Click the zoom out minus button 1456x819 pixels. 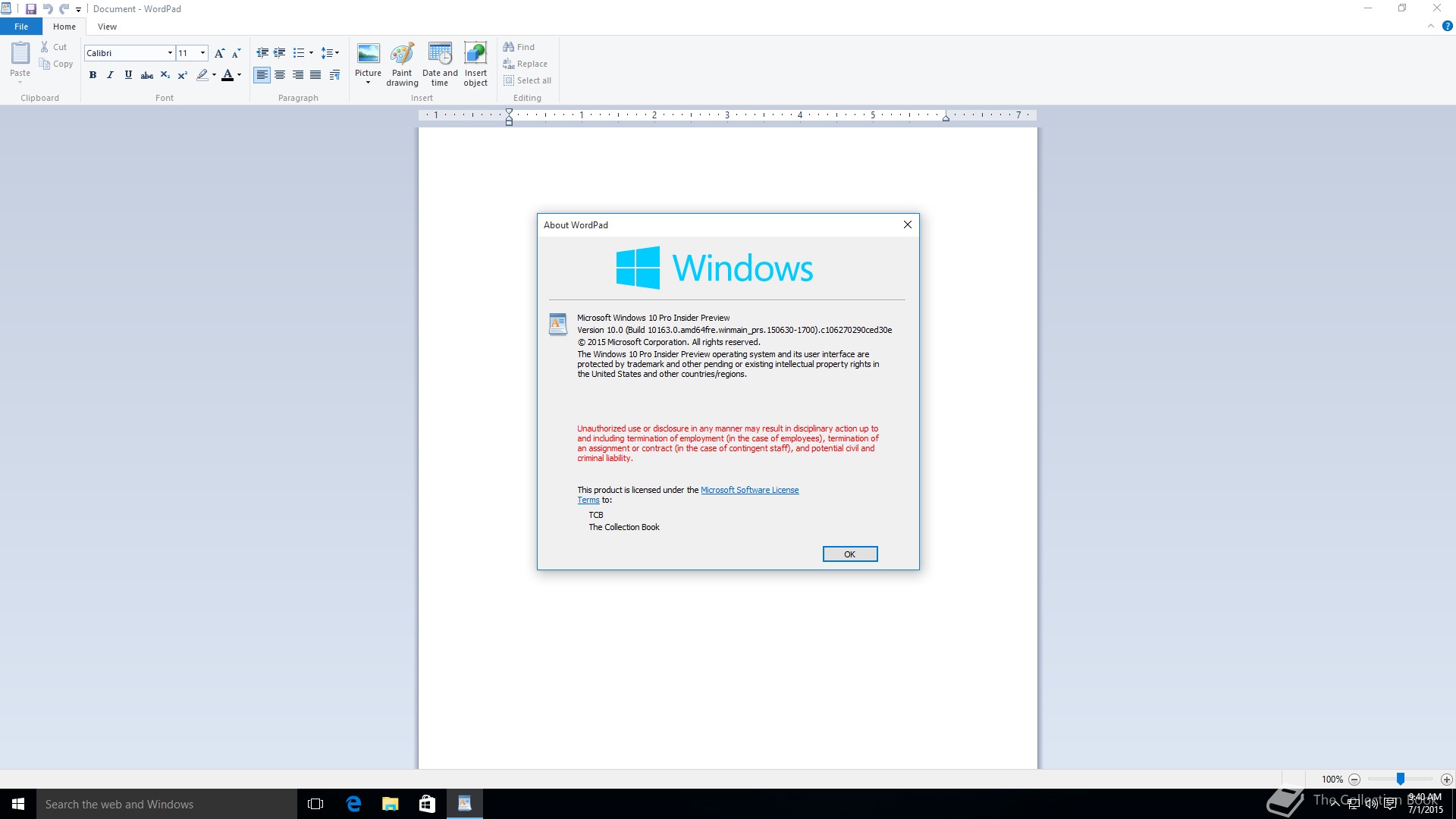[1354, 780]
